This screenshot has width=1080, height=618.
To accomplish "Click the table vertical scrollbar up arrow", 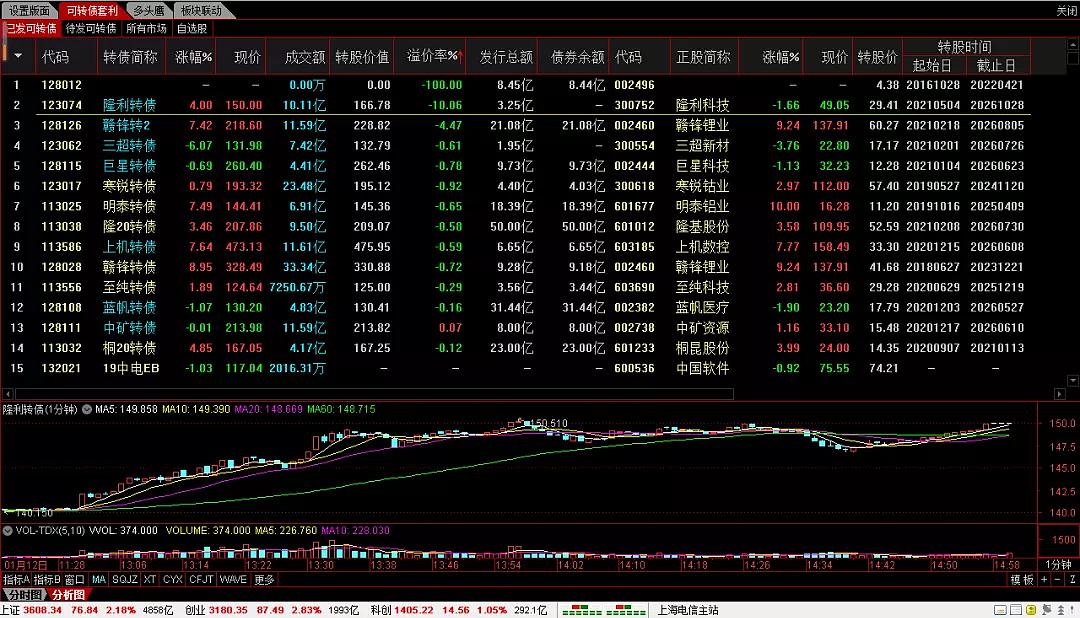I will [x=1072, y=45].
